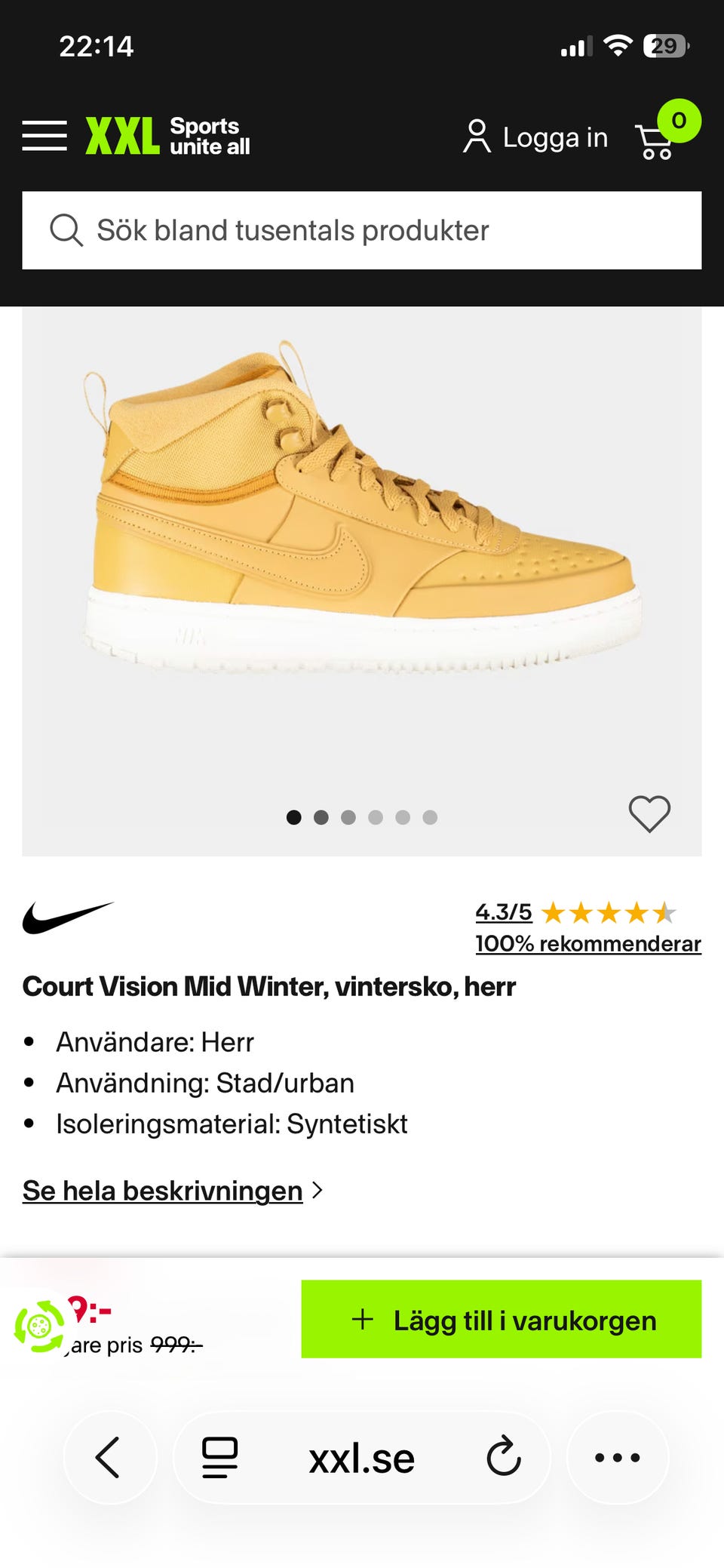
Task: Reload the page
Action: [504, 1457]
